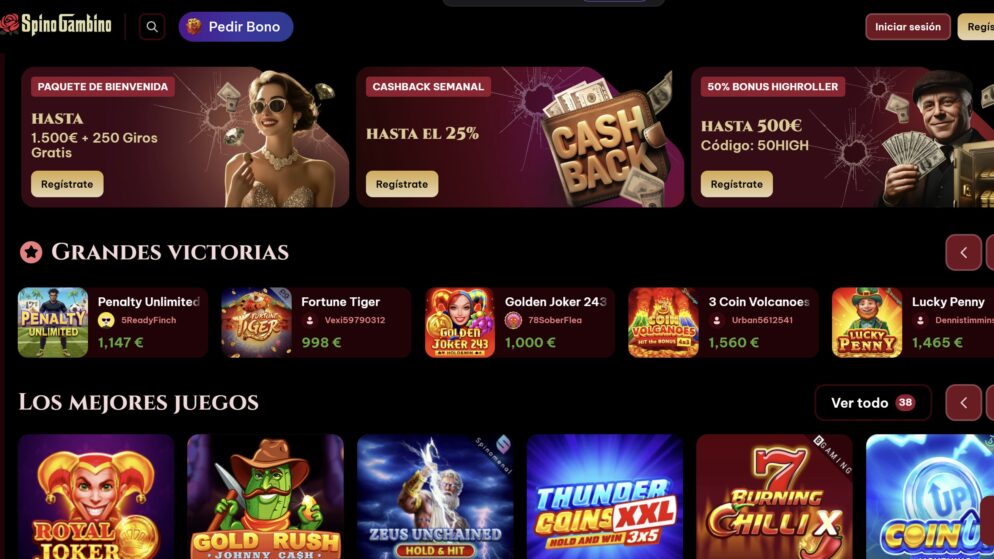Click the search magnifier icon

point(152,27)
